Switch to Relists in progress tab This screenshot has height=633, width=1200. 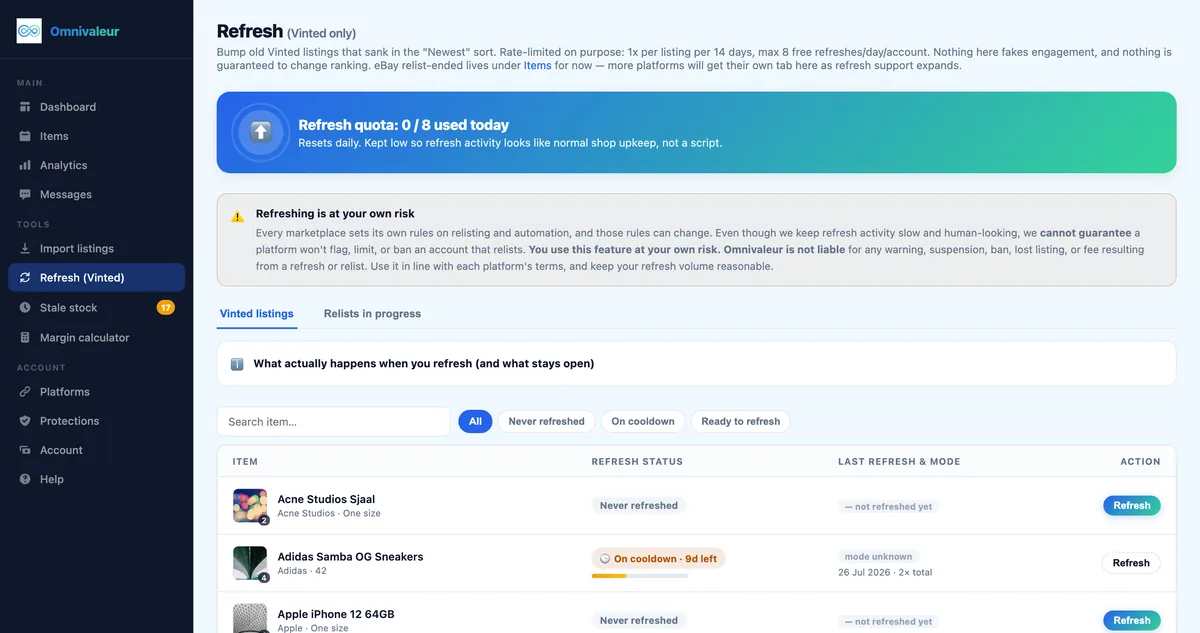[x=372, y=314]
